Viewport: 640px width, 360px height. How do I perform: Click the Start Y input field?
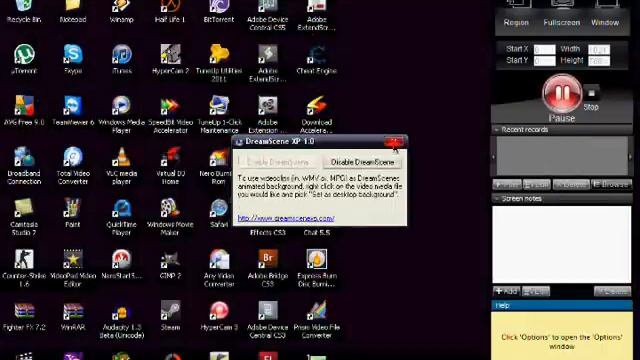pos(544,61)
